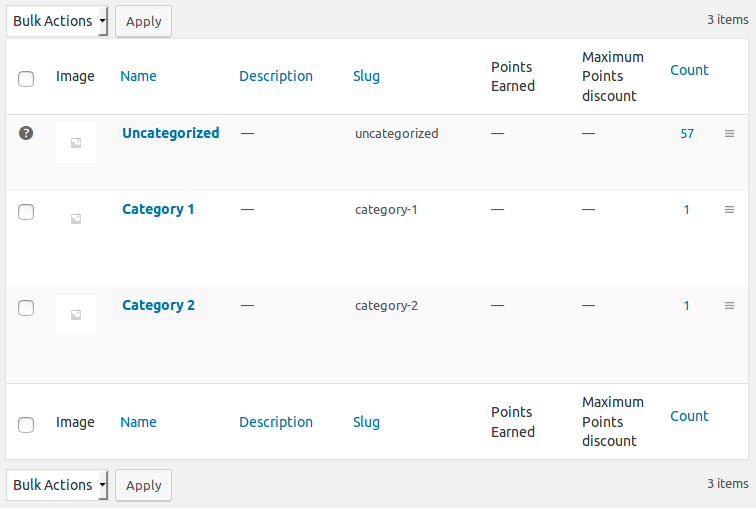Toggle the select-all checkbox in the header
Image resolution: width=756 pixels, height=508 pixels.
(26, 78)
